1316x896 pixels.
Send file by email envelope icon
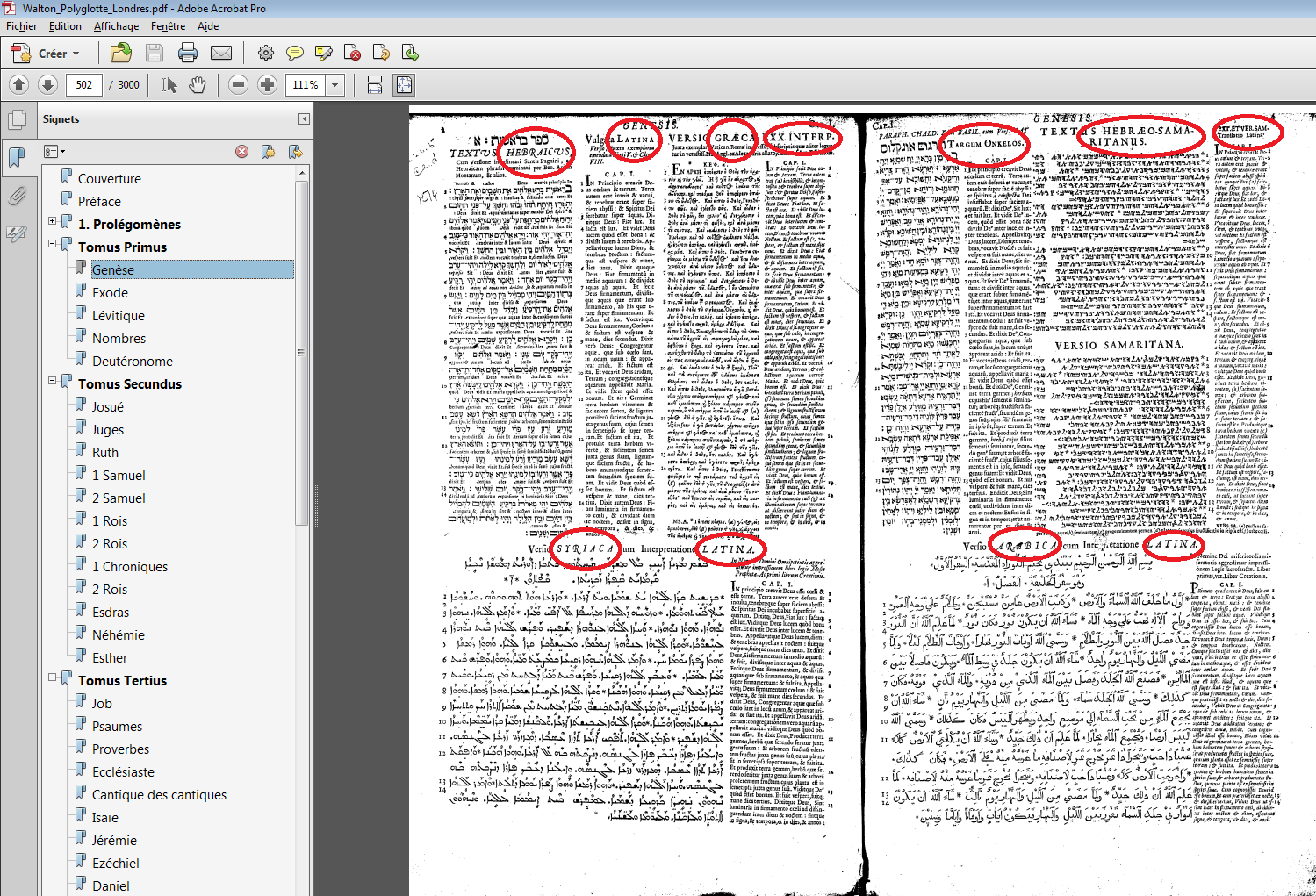pyautogui.click(x=221, y=54)
